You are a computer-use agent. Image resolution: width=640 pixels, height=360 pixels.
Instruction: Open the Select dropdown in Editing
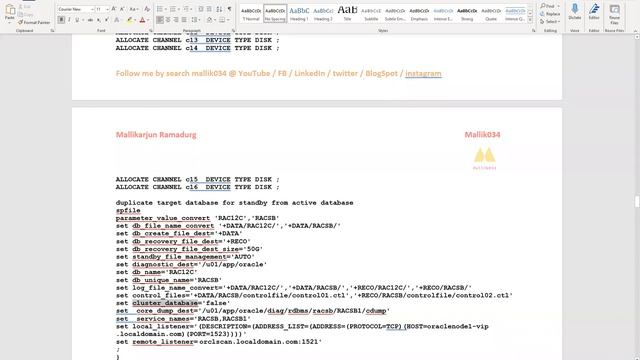(549, 22)
